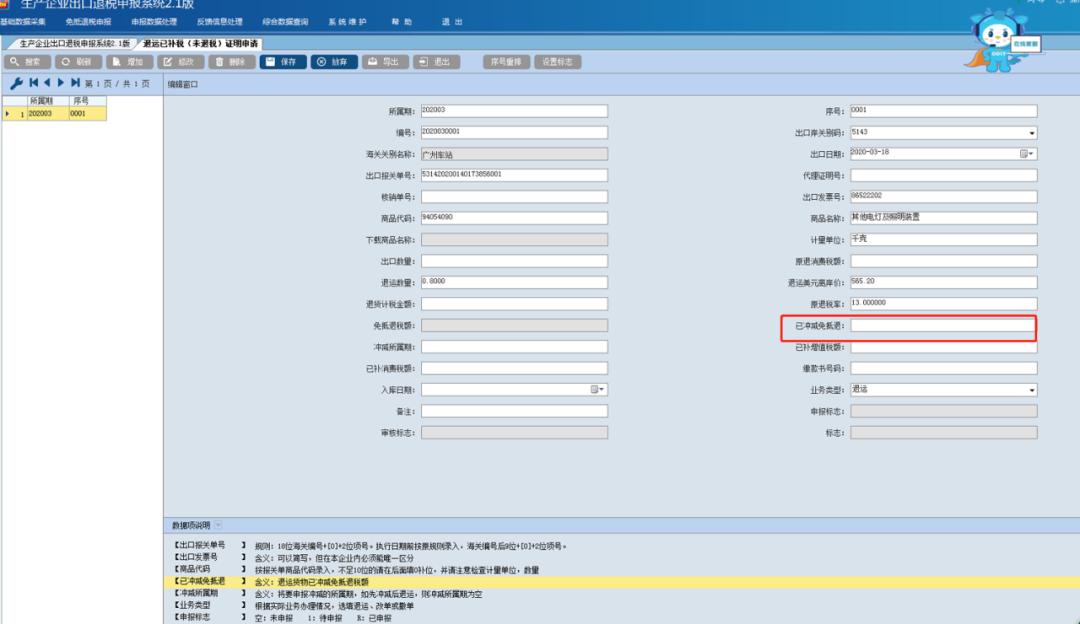Expand the 出口岸关别码 dropdown
The image size is (1080, 624).
tap(1031, 133)
